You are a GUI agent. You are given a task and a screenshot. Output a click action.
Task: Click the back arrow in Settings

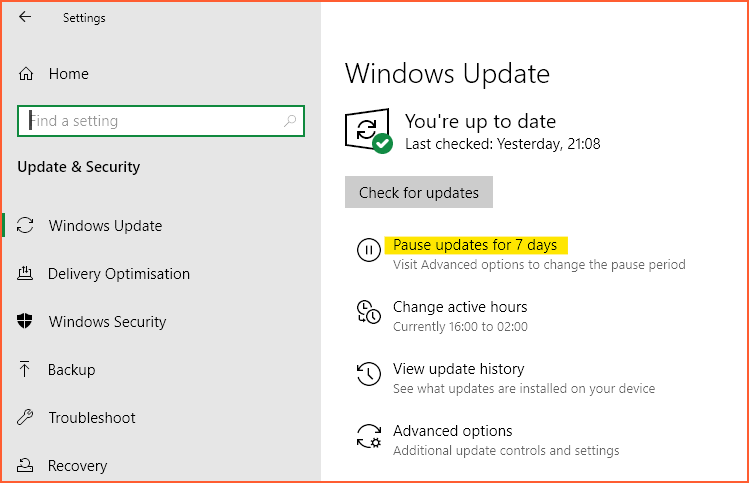tap(25, 18)
